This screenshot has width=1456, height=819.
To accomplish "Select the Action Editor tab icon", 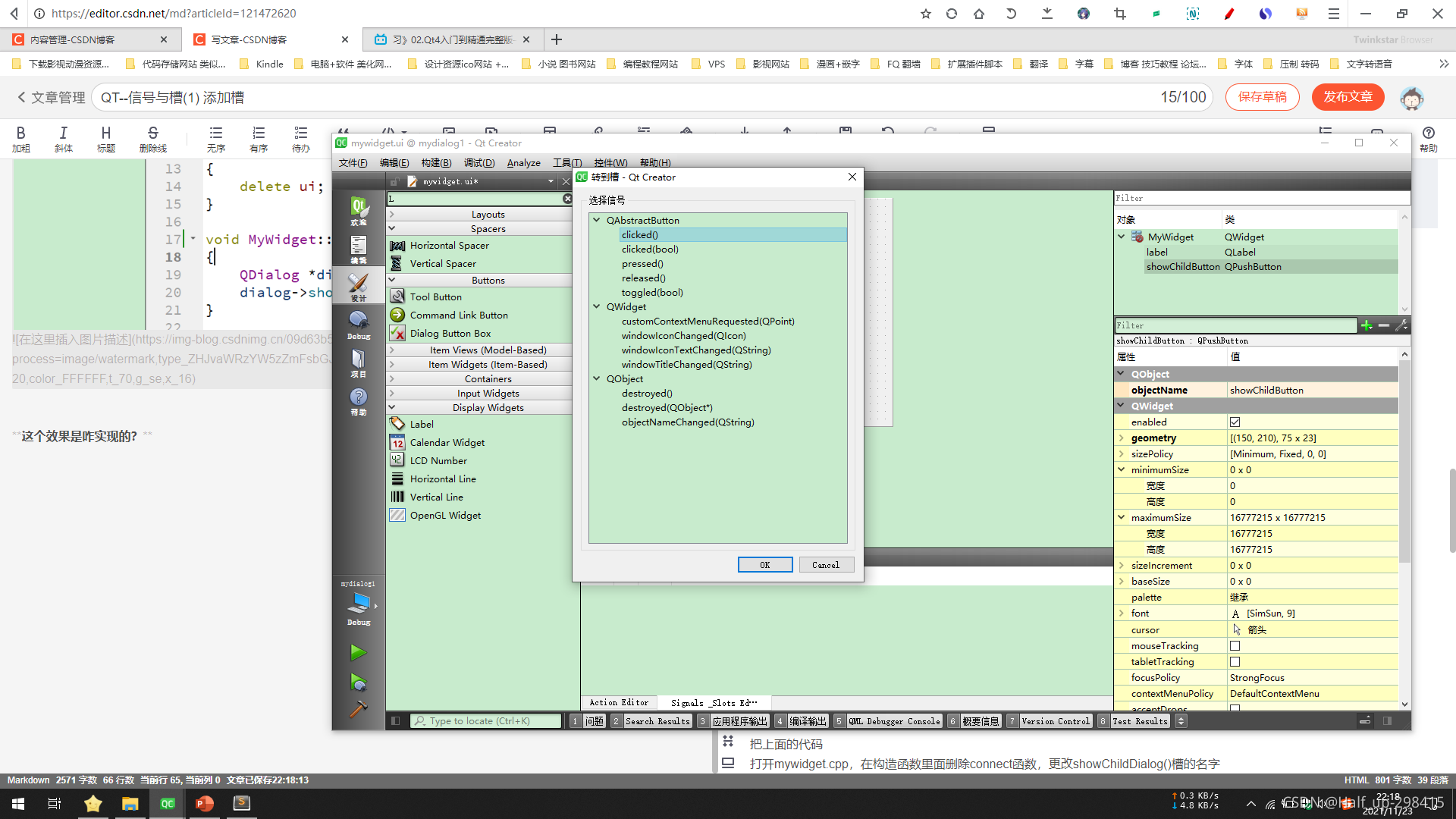I will coord(617,702).
